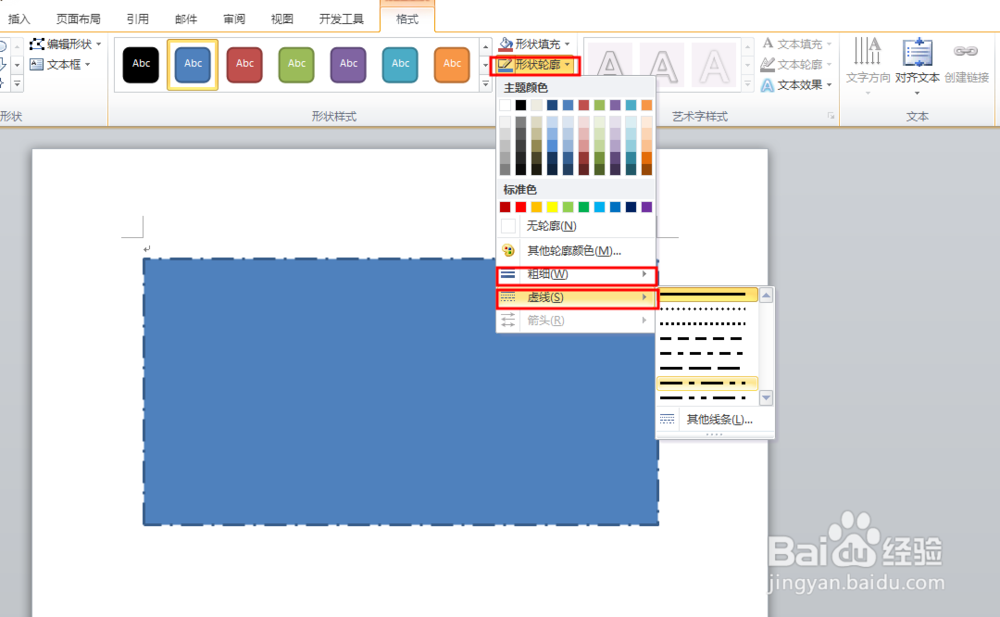This screenshot has height=617, width=1000.
Task: Pick purple standard color swatch
Action: coord(647,207)
